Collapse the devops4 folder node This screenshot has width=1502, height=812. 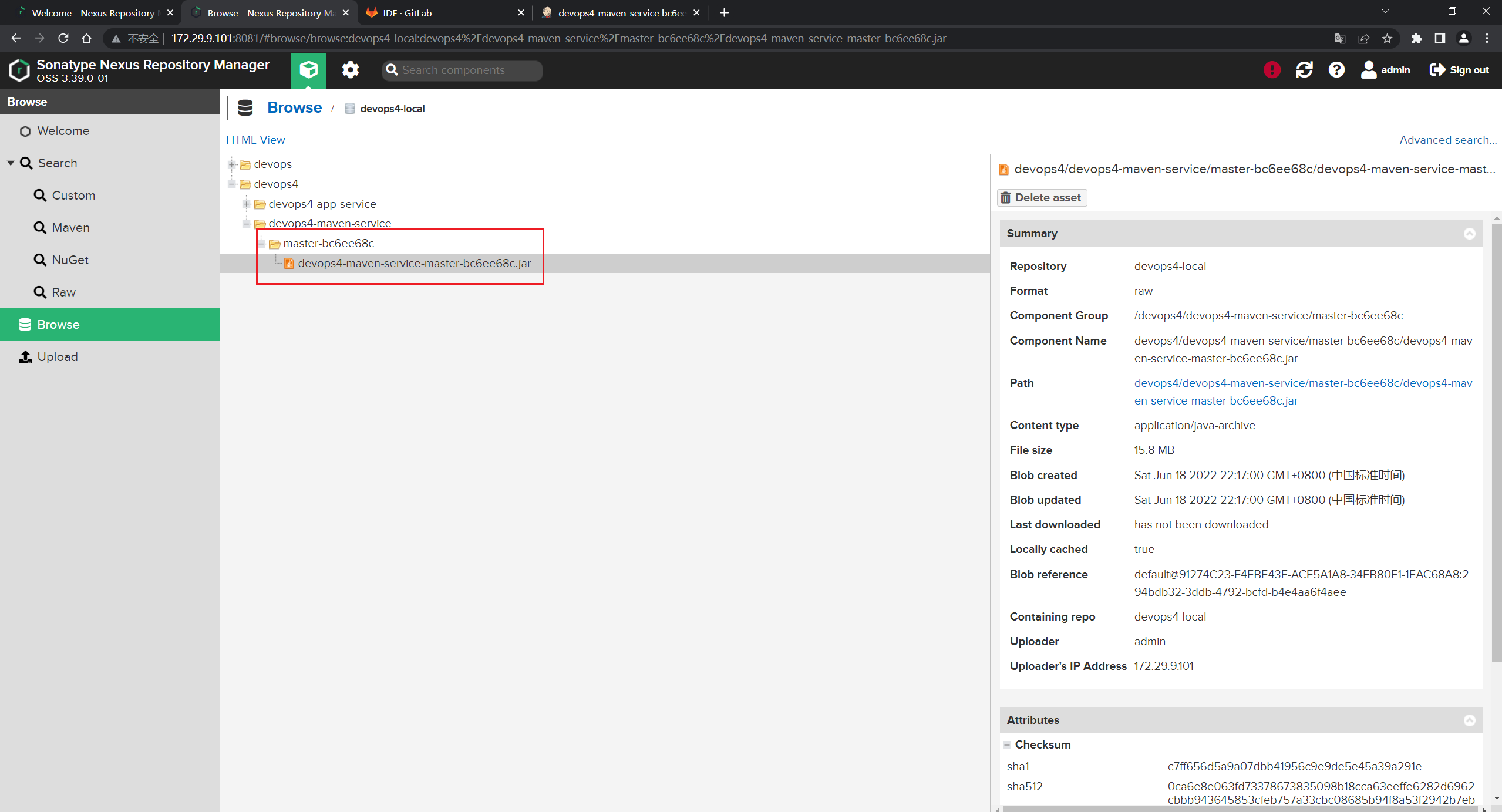point(232,184)
